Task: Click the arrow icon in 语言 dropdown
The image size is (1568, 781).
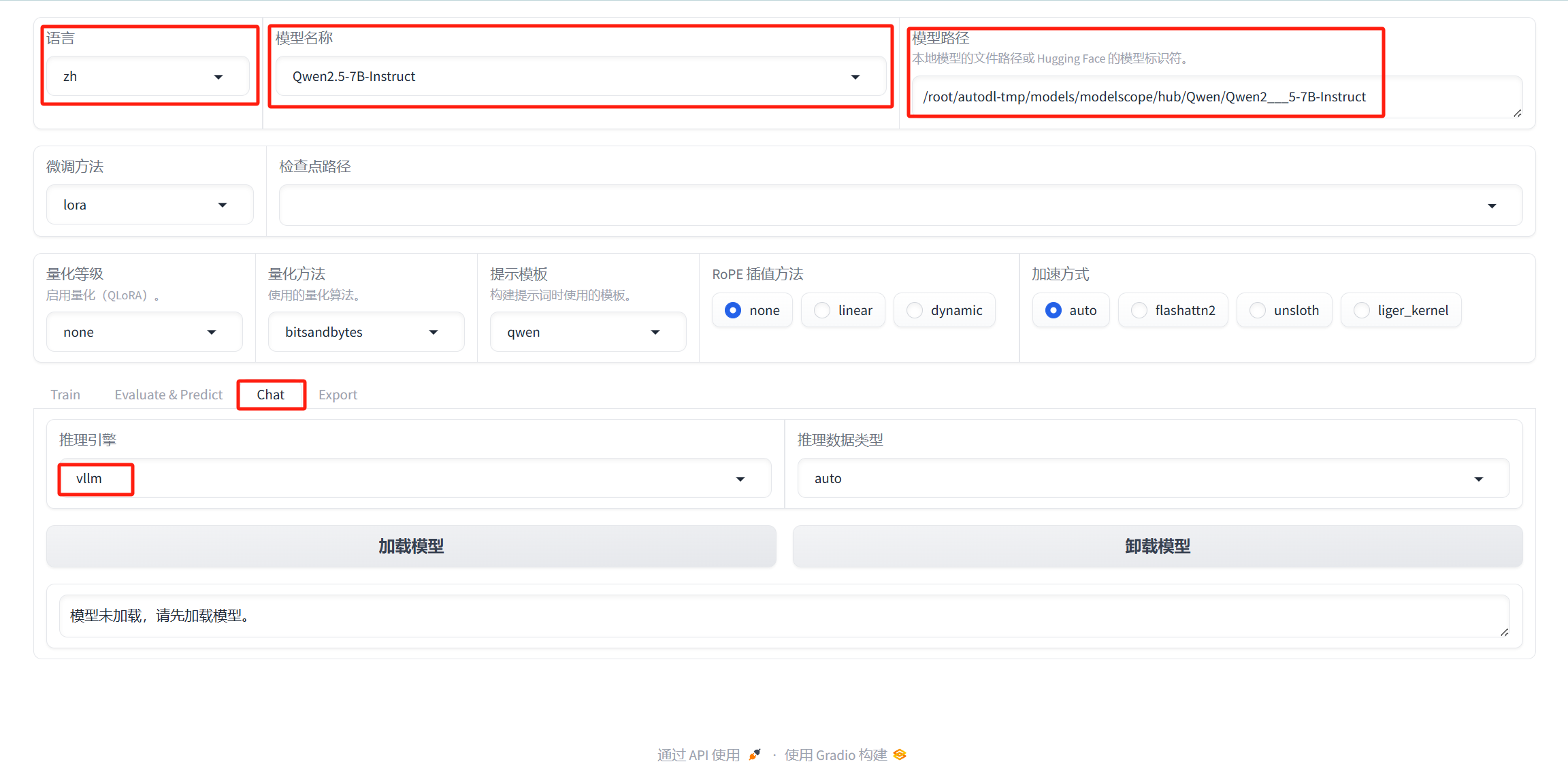Action: pyautogui.click(x=218, y=77)
